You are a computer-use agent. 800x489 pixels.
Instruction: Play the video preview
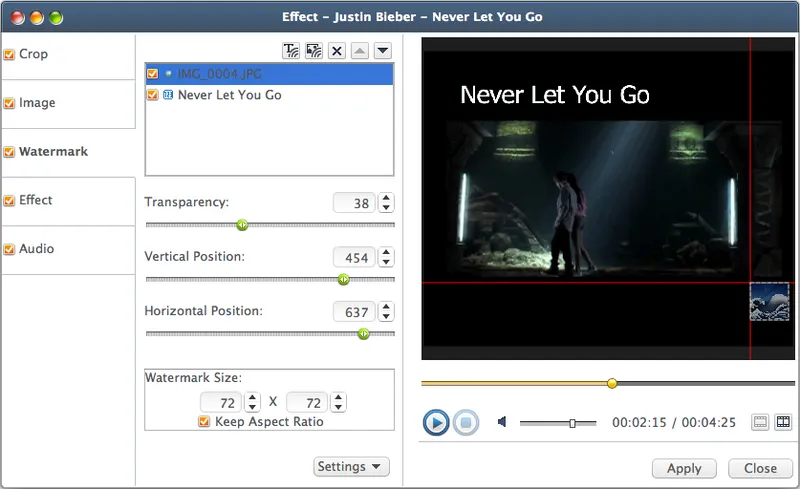coord(436,423)
